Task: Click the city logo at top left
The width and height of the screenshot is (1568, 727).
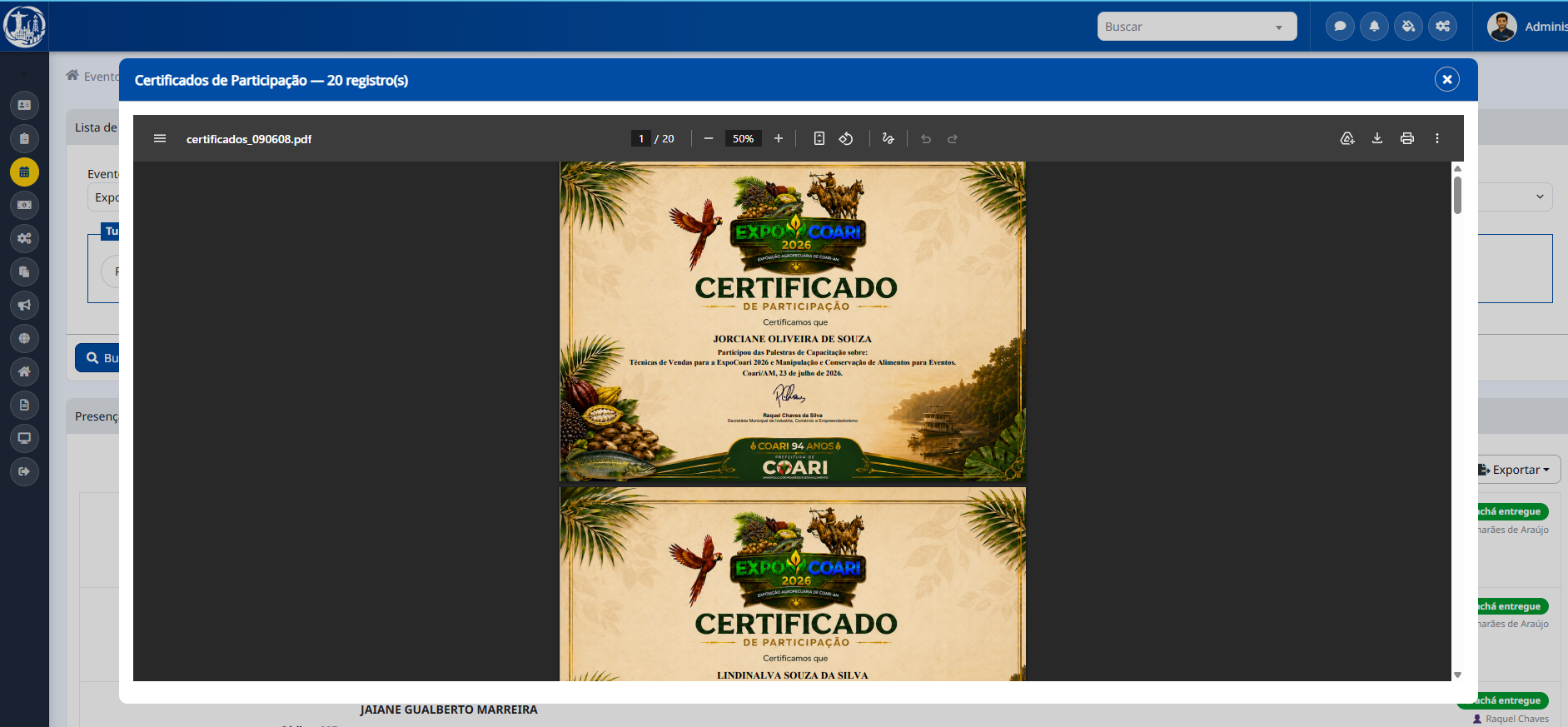Action: (x=24, y=27)
